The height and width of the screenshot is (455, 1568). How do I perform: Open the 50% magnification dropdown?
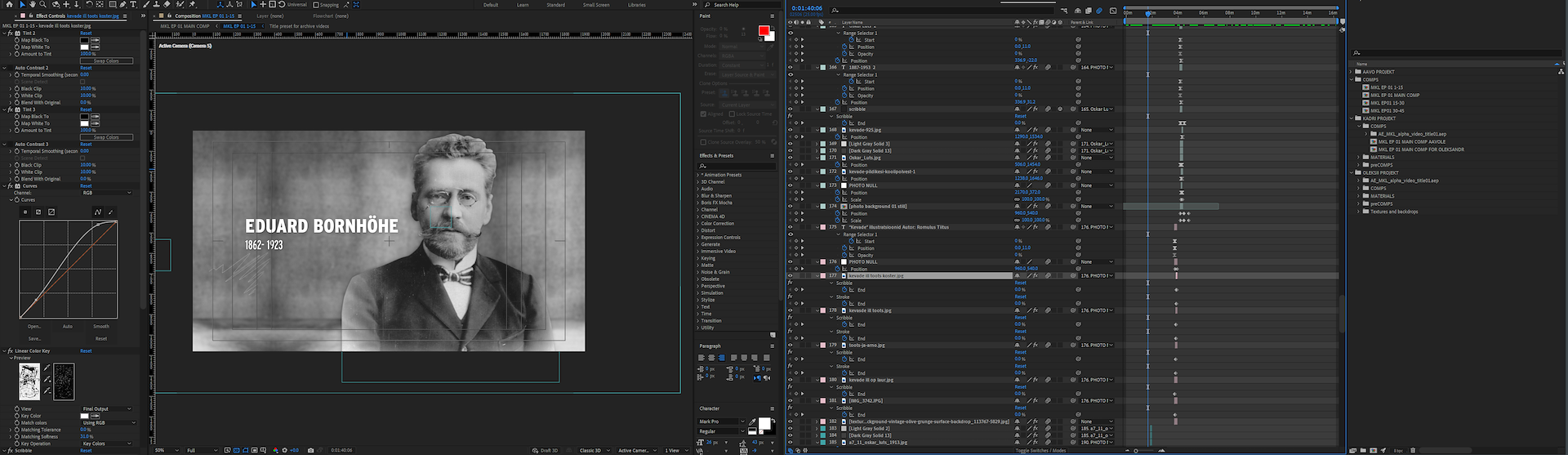pyautogui.click(x=167, y=450)
